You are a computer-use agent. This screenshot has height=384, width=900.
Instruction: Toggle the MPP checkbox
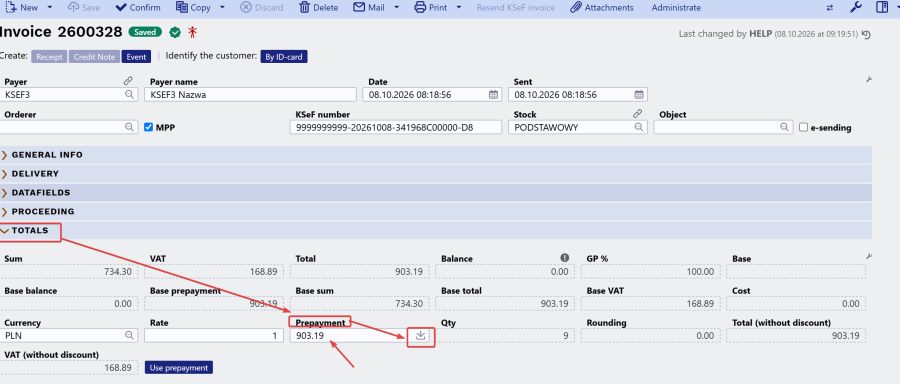click(149, 127)
